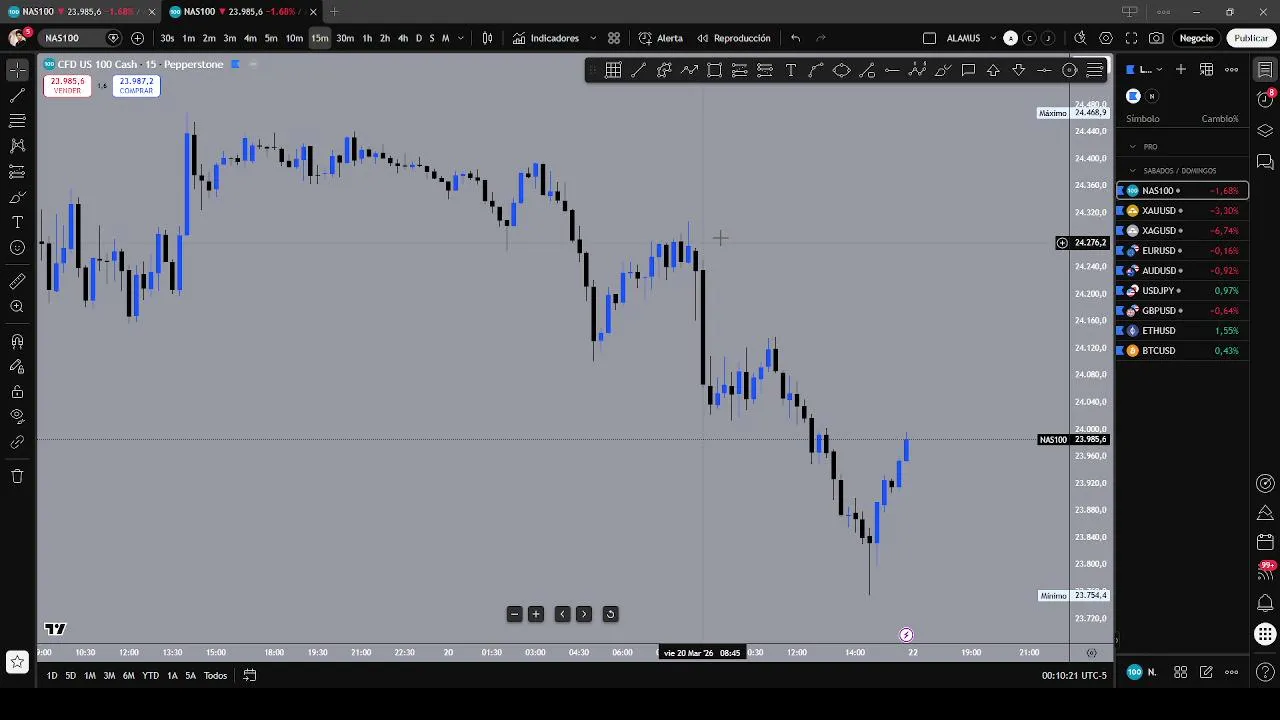Select the 30s timeframe
Screen dimensions: 1280x720
click(x=167, y=38)
